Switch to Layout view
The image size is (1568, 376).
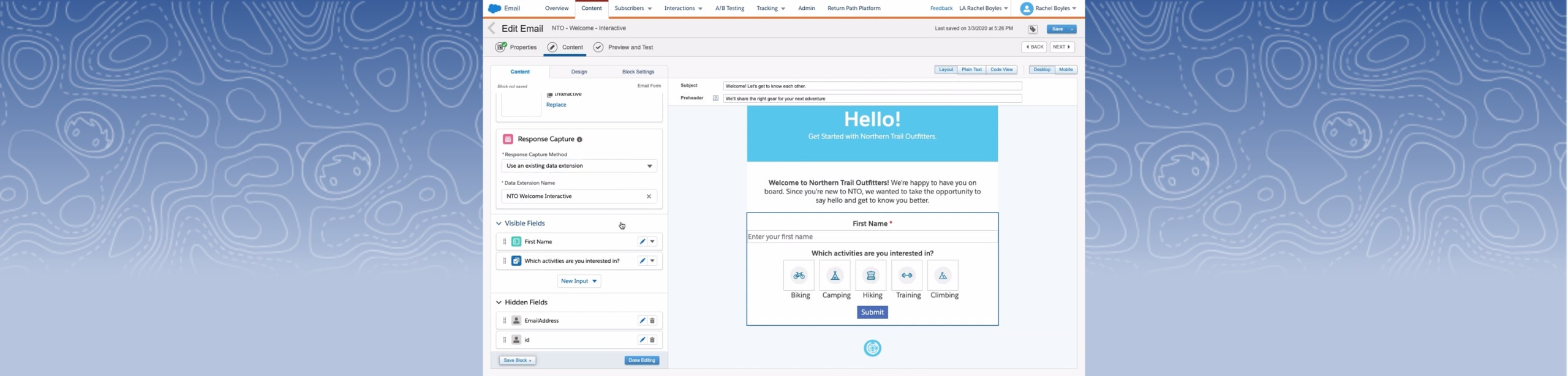[x=946, y=70]
